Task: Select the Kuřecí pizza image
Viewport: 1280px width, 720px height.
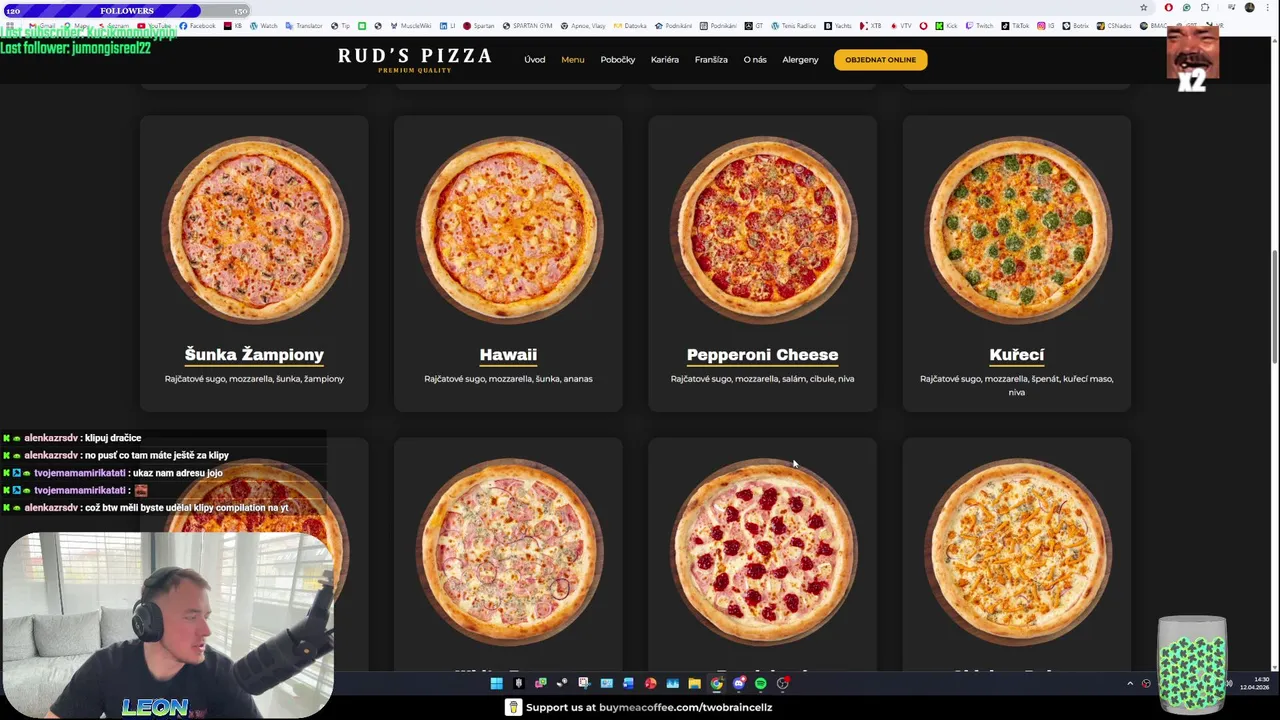Action: point(1017,230)
